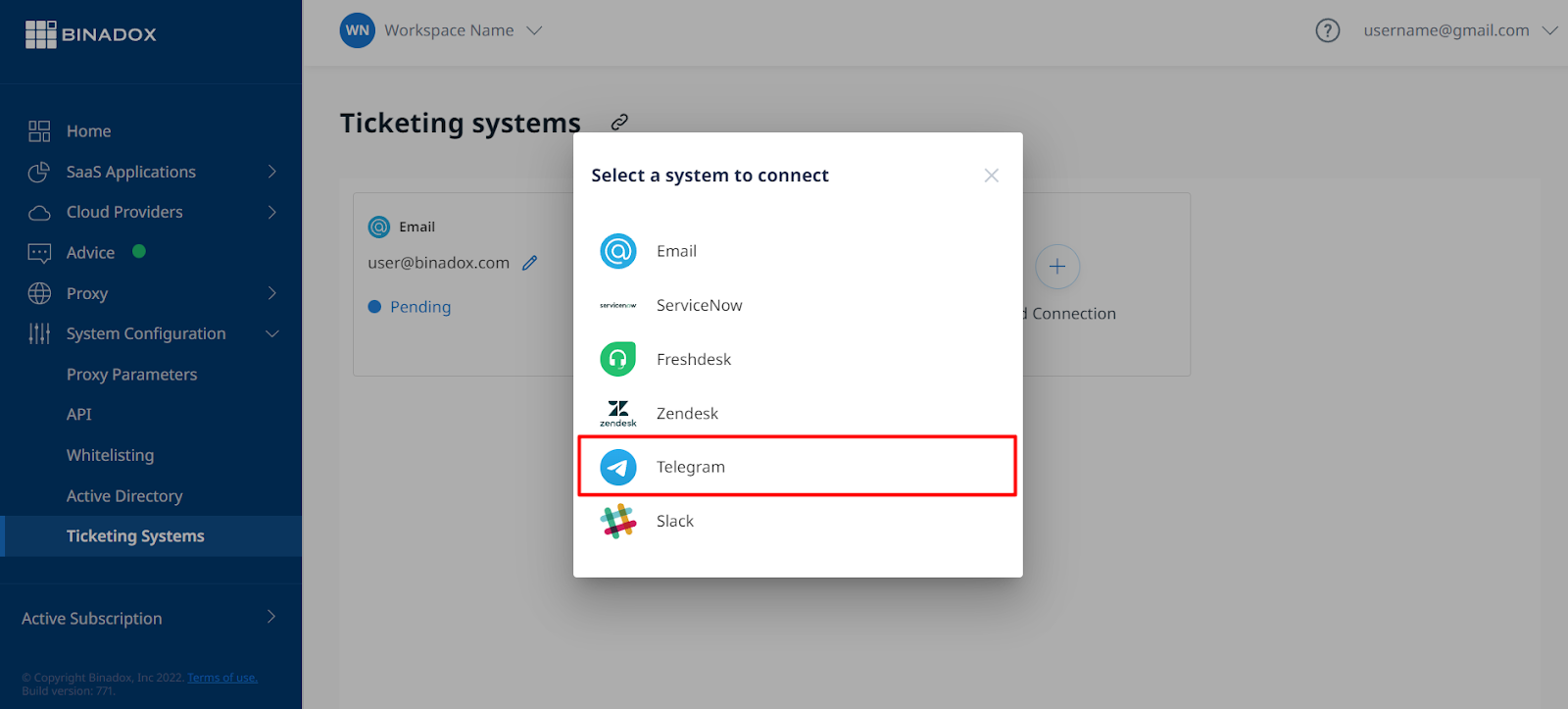
Task: Click the Freshdesk headset icon
Action: [618, 359]
